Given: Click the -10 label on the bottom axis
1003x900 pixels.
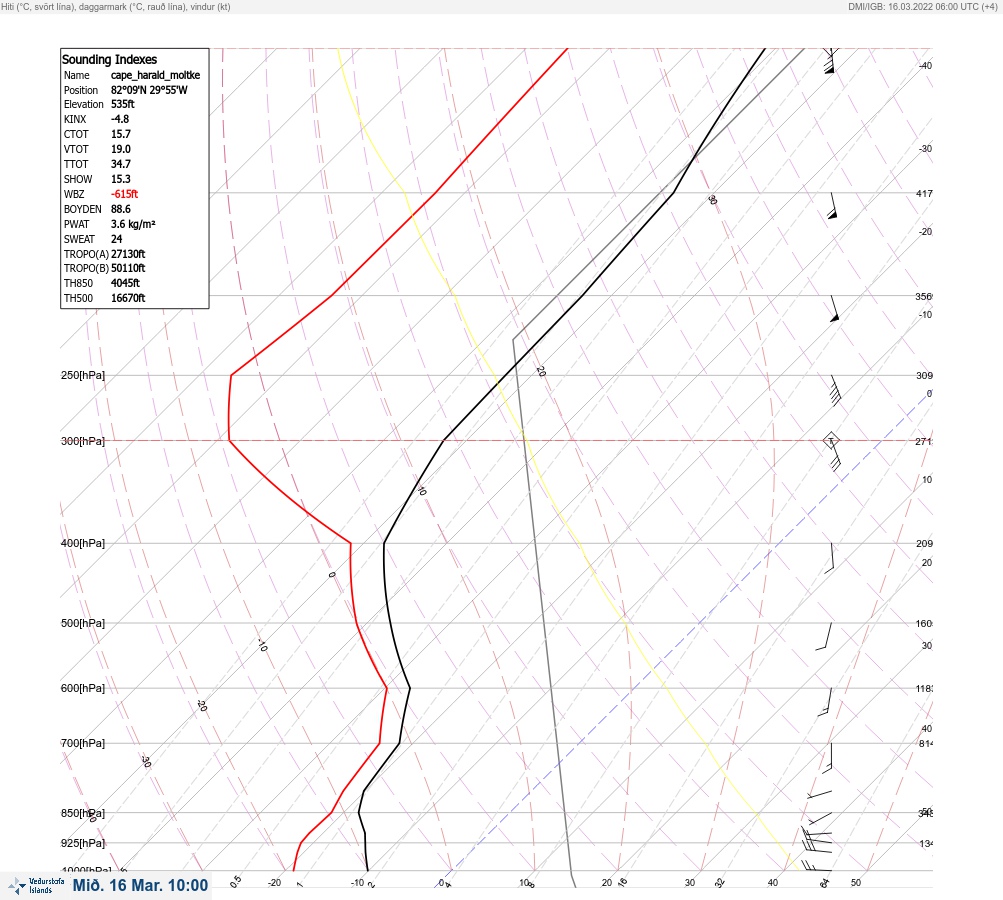Looking at the screenshot, I should (358, 883).
